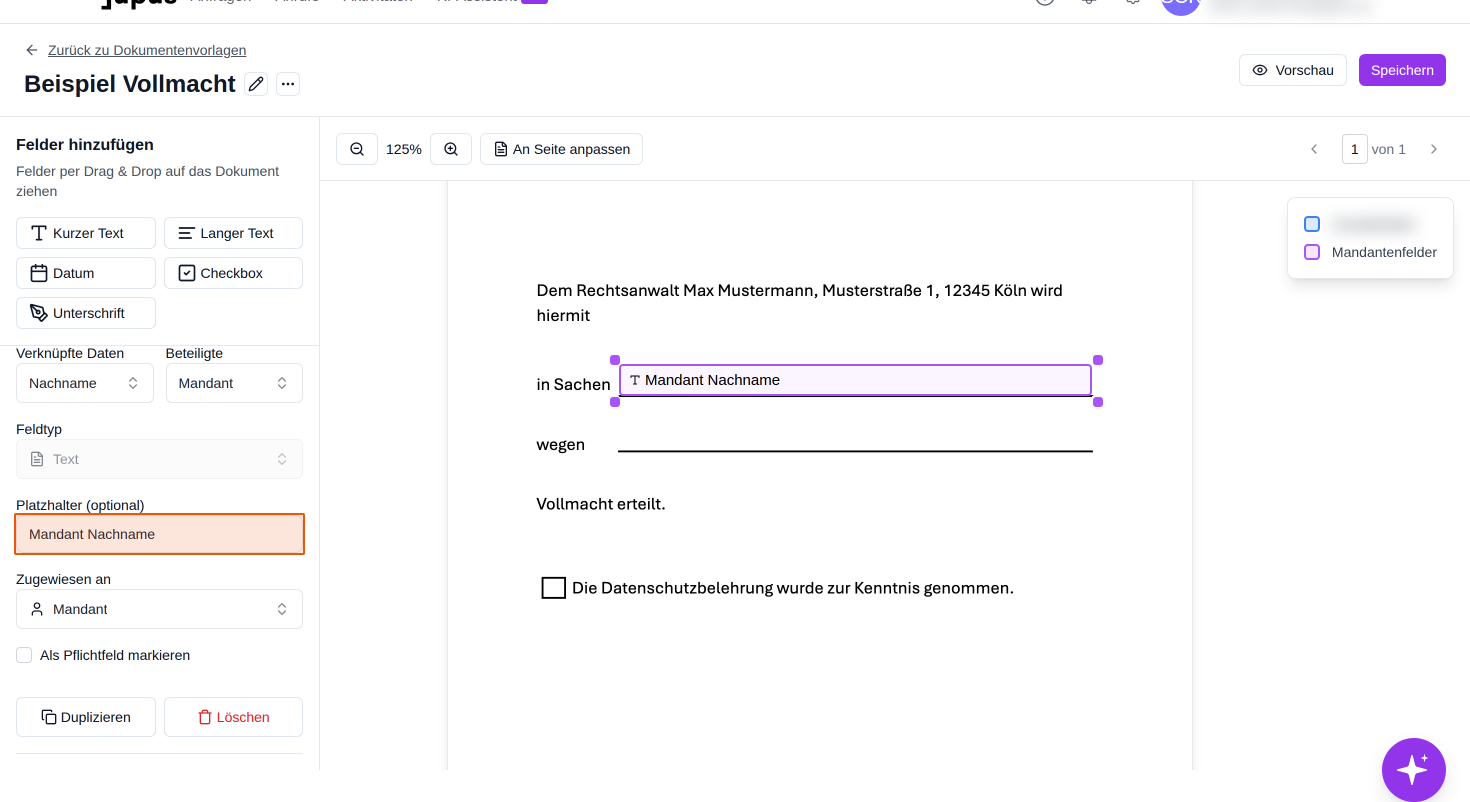
Task: Select the Checkbox field type
Action: 233,273
